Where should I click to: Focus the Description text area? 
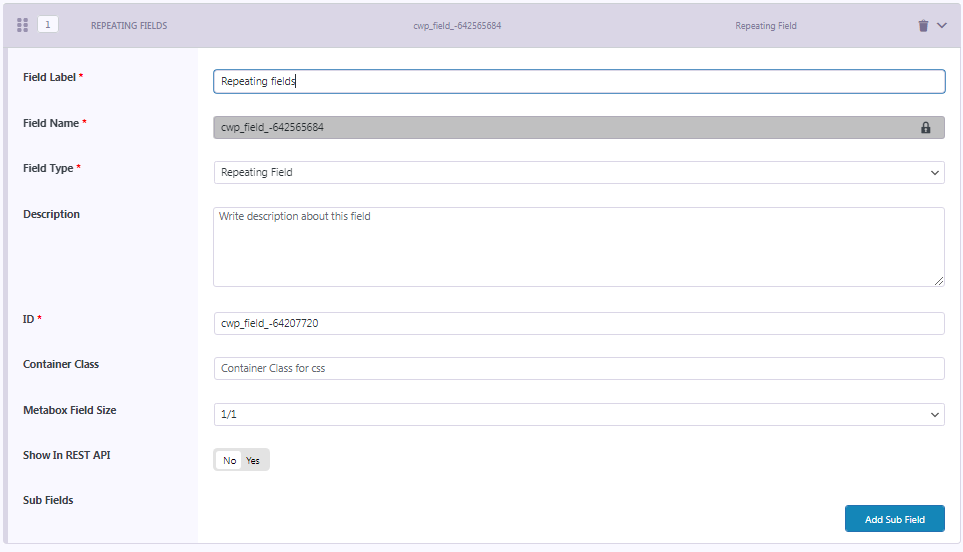(579, 247)
